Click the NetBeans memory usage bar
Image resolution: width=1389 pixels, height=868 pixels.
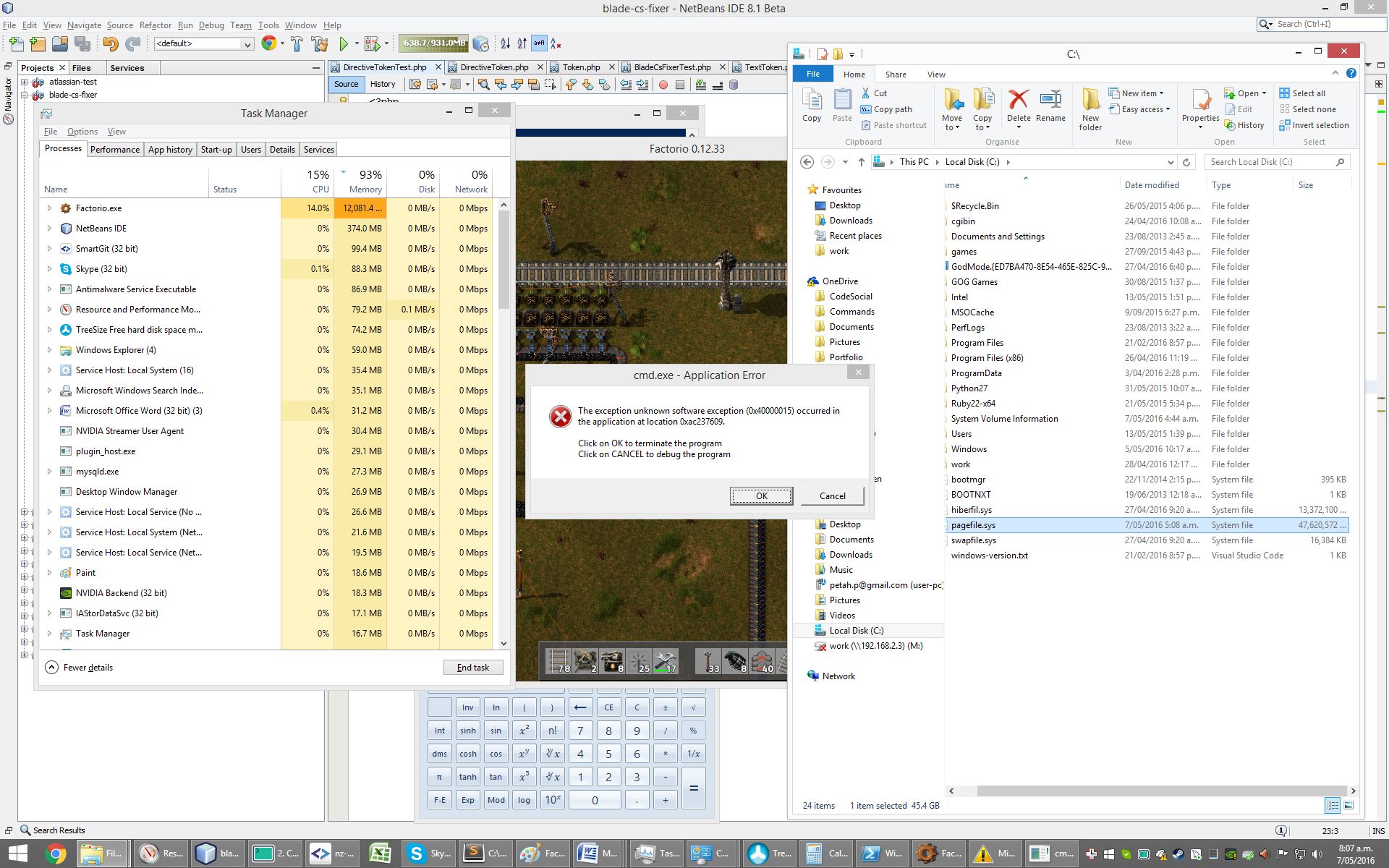coord(434,43)
